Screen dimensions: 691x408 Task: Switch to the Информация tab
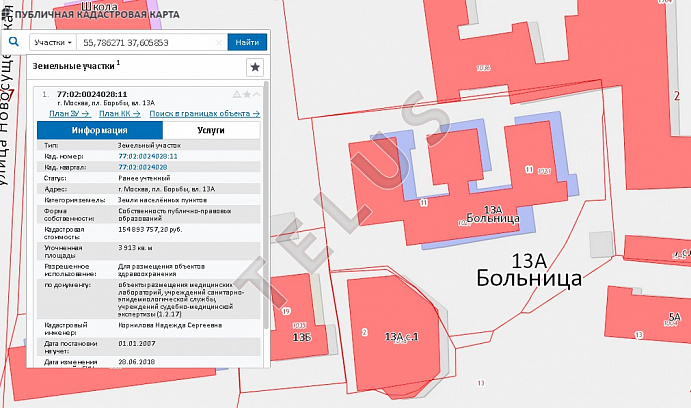pyautogui.click(x=100, y=130)
